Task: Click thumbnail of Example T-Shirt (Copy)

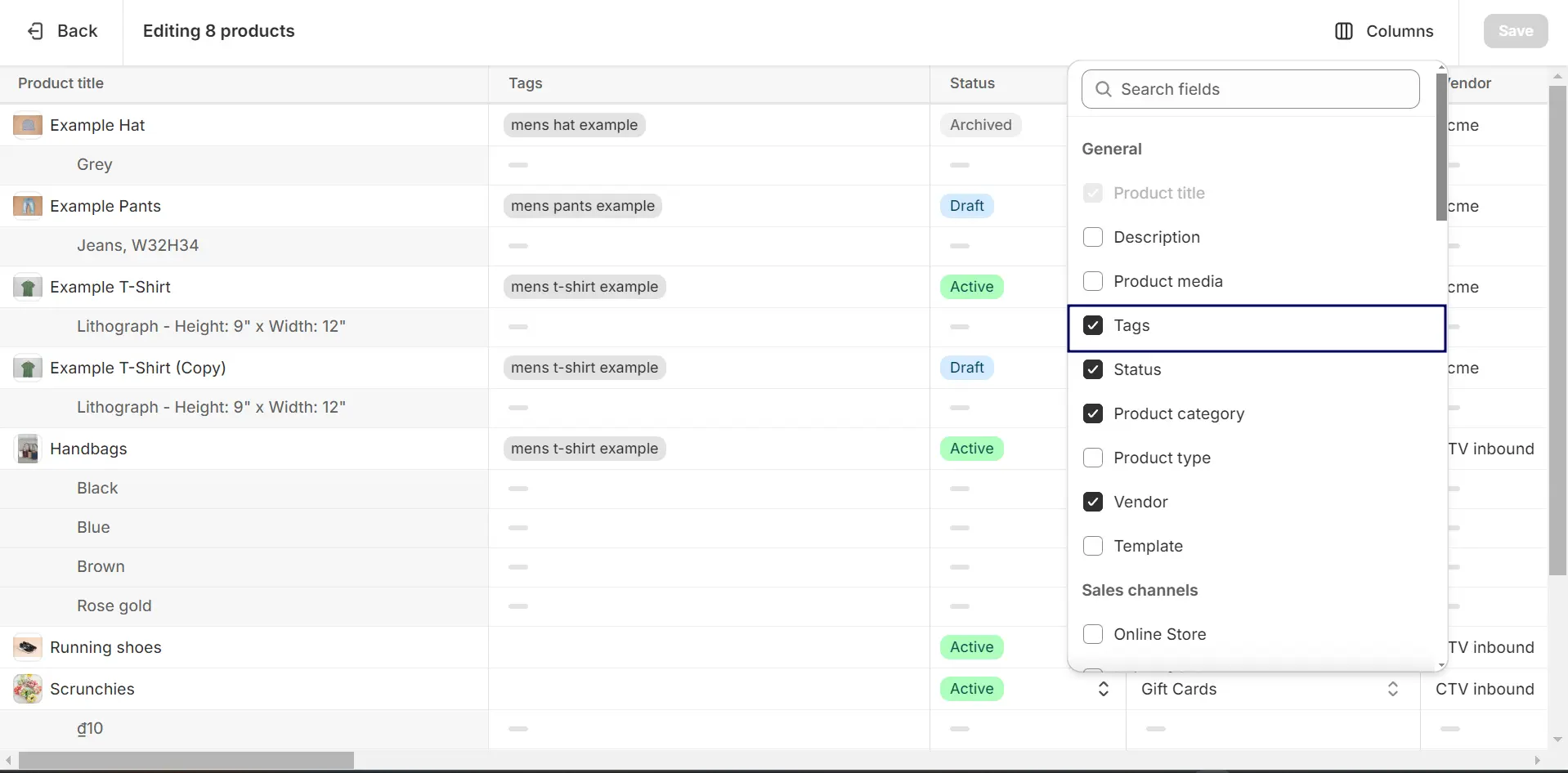Action: [x=28, y=368]
